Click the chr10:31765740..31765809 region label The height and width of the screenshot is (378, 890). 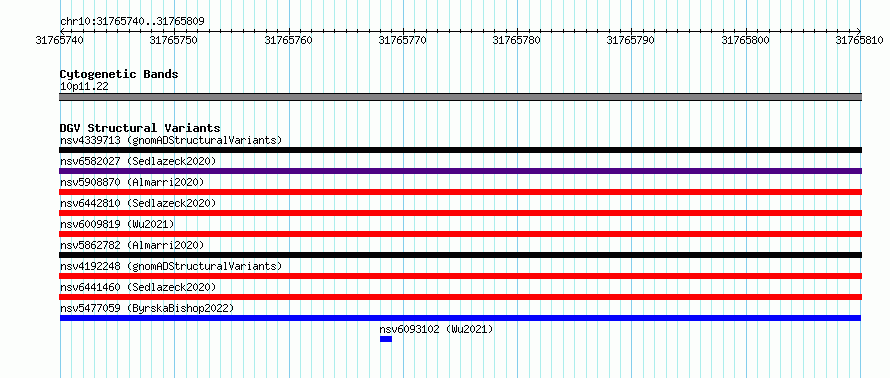coord(132,22)
